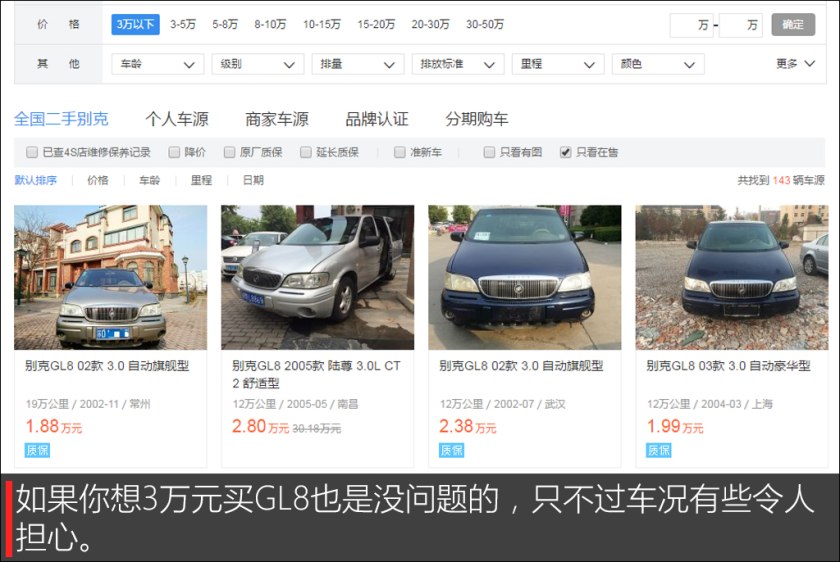Tick the 准新车 checkbox
Viewport: 840px width, 562px height.
(400, 153)
